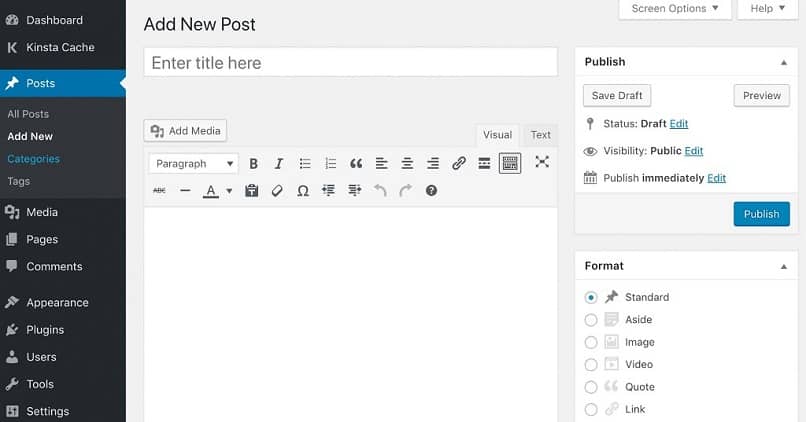Insert a numbered list
Viewport: 806px width, 422px height.
click(330, 163)
